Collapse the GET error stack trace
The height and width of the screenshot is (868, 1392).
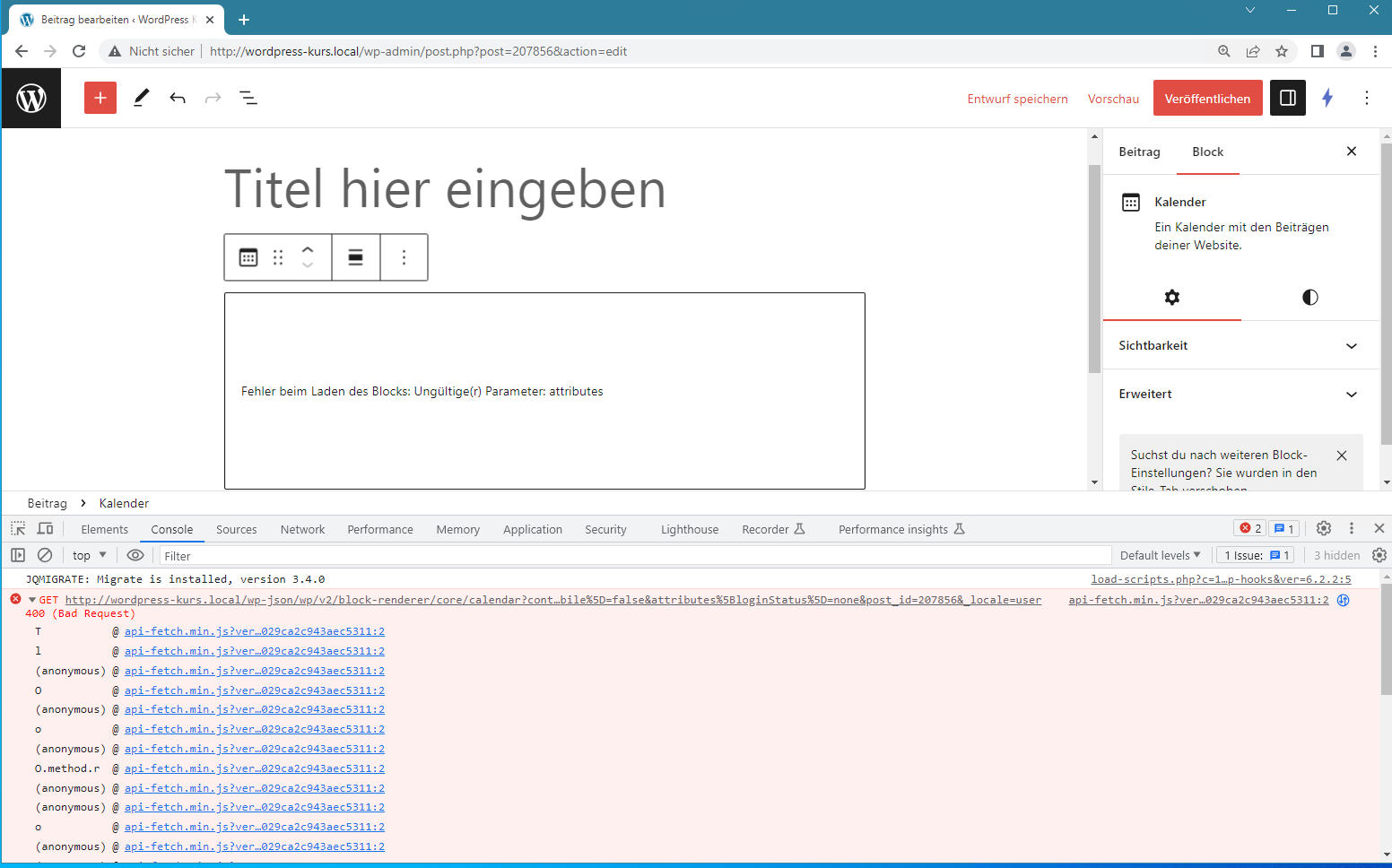click(32, 600)
